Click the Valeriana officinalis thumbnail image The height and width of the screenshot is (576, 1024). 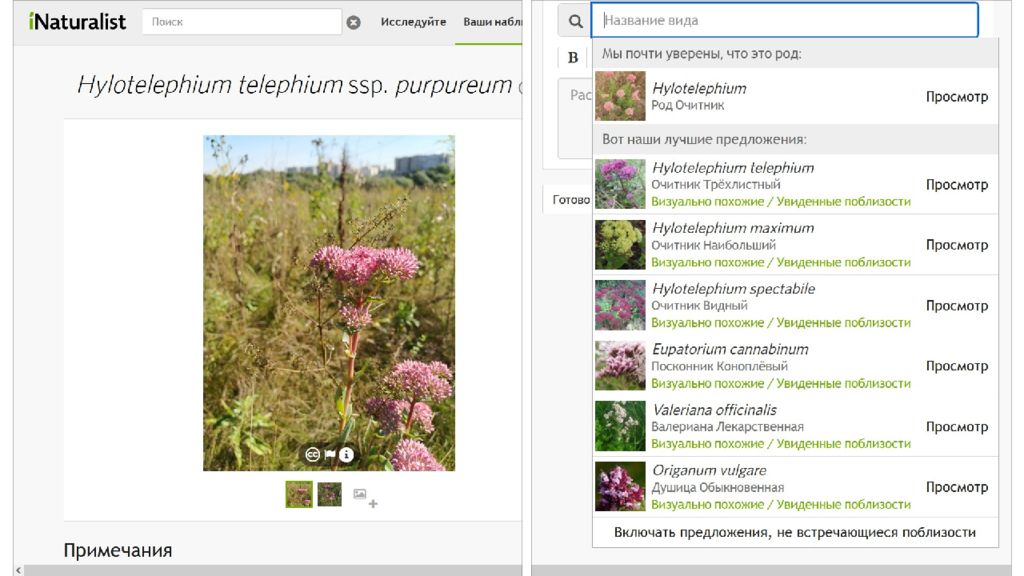[x=620, y=426]
